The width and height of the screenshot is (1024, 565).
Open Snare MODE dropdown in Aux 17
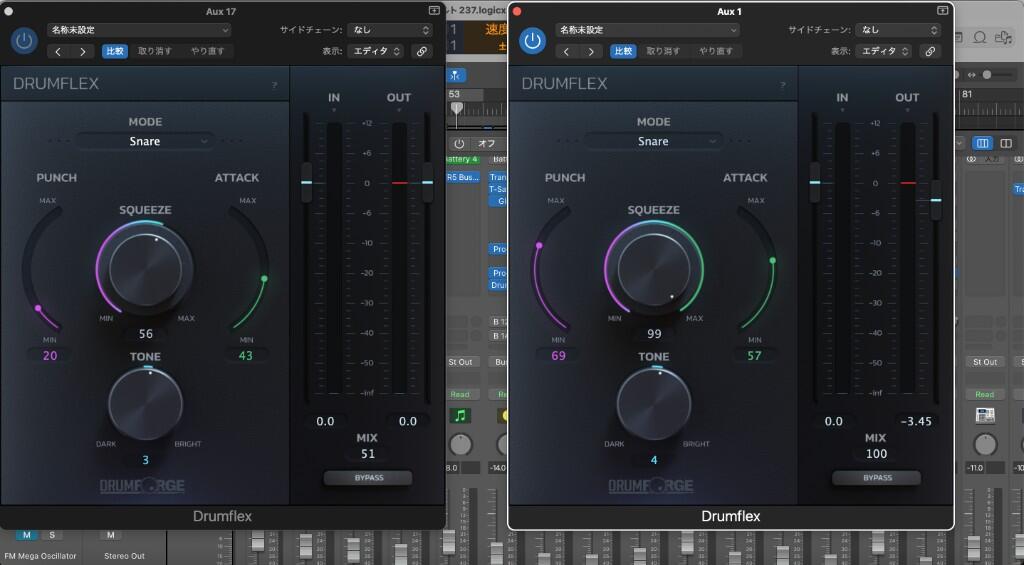coord(144,141)
